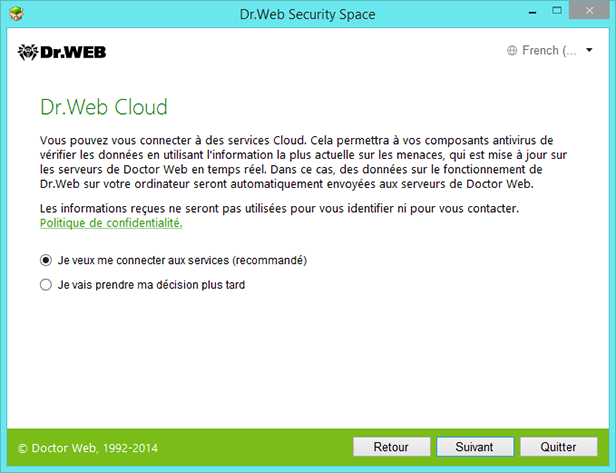Expand language list with arrow
Screen dimensions: 616x473
[x=589, y=50]
